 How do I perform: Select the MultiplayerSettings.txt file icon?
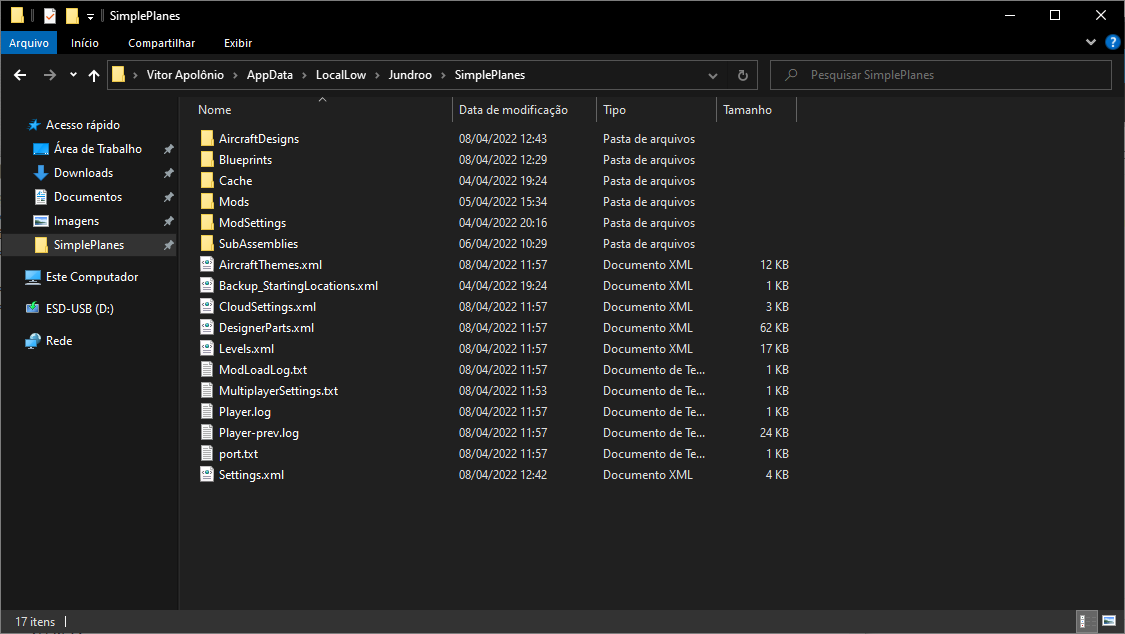click(x=207, y=390)
